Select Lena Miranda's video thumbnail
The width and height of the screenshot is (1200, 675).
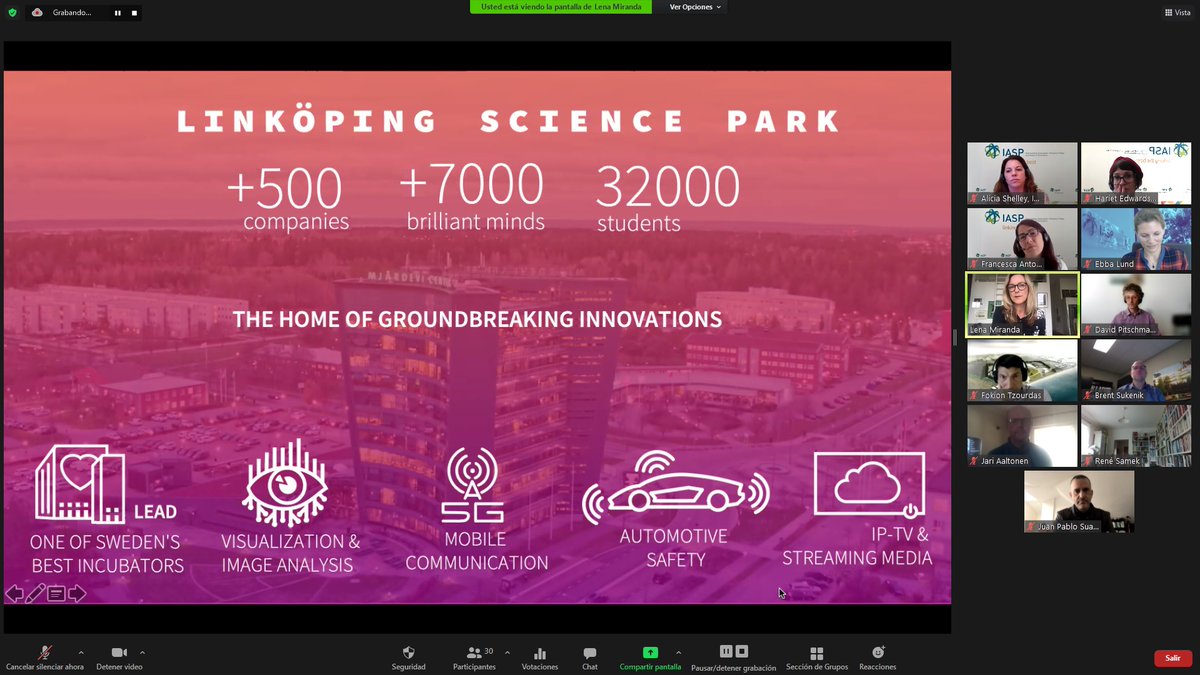1021,304
